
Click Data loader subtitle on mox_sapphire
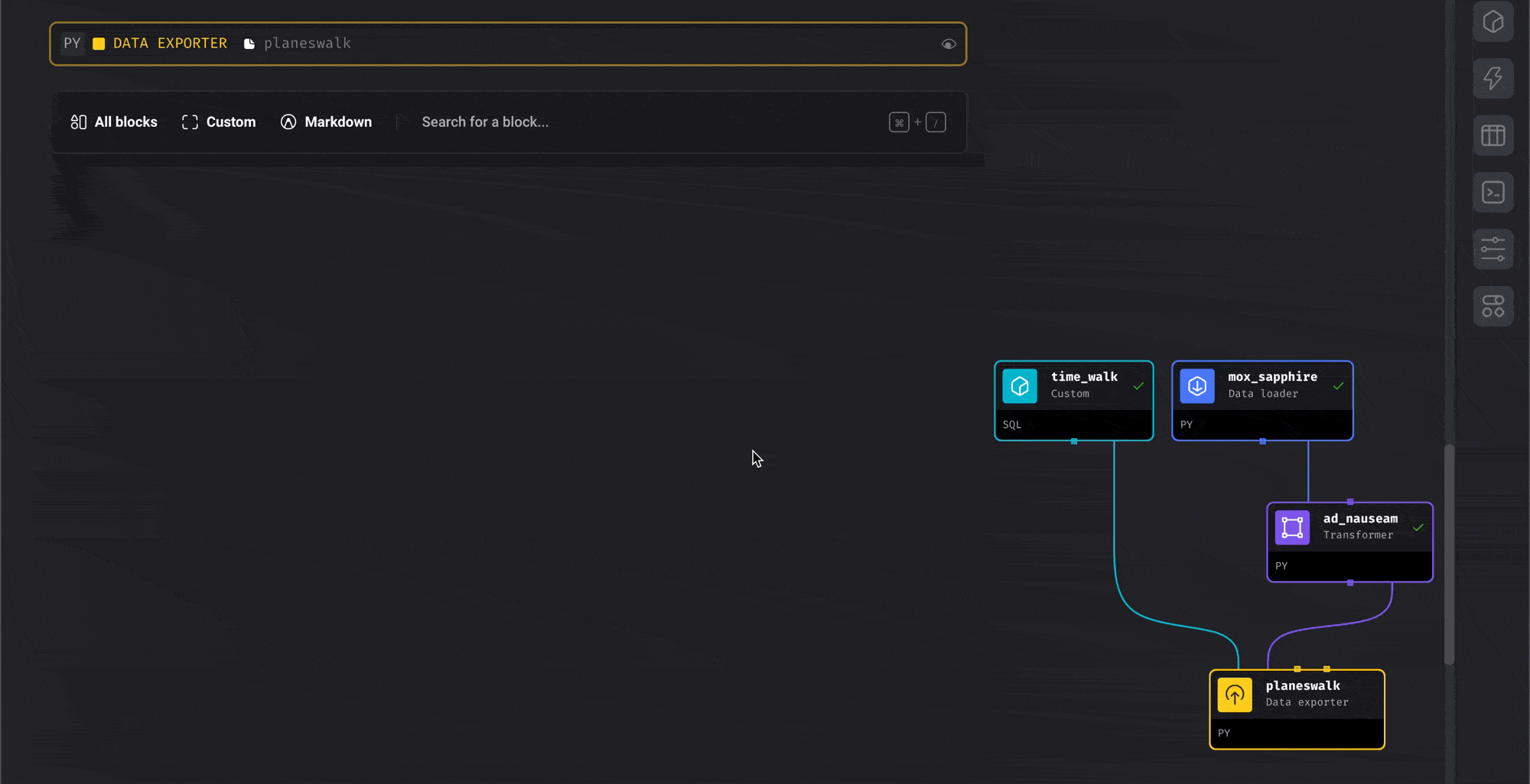point(1263,394)
